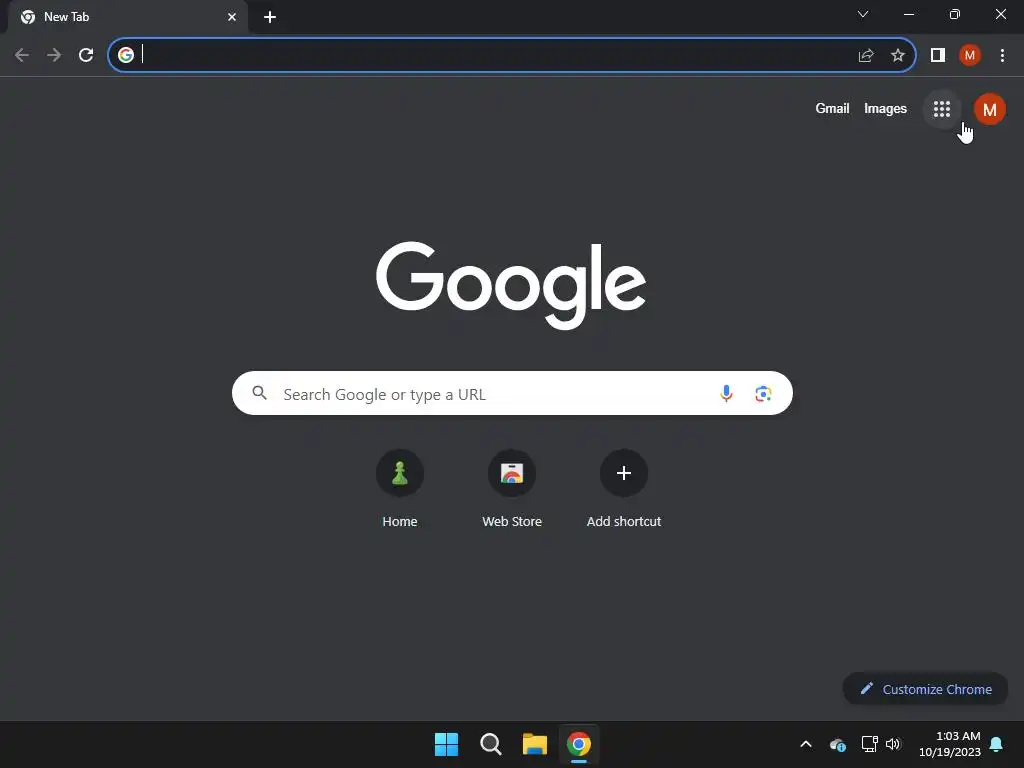Click the magnifier icon in the search box
Viewport: 1024px width, 768px height.
[x=259, y=392]
